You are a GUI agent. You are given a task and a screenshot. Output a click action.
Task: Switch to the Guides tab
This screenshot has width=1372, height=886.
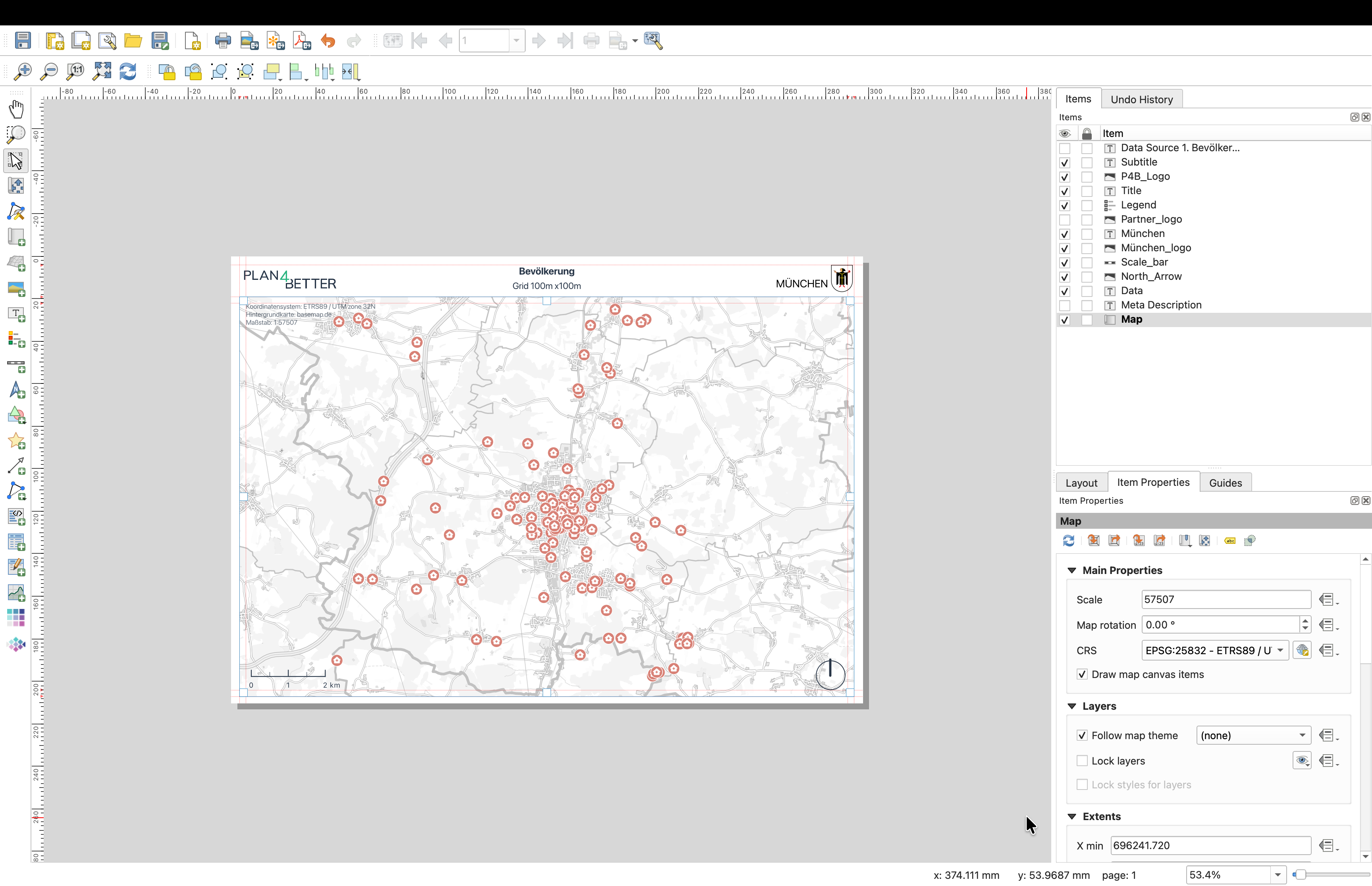[x=1225, y=483]
